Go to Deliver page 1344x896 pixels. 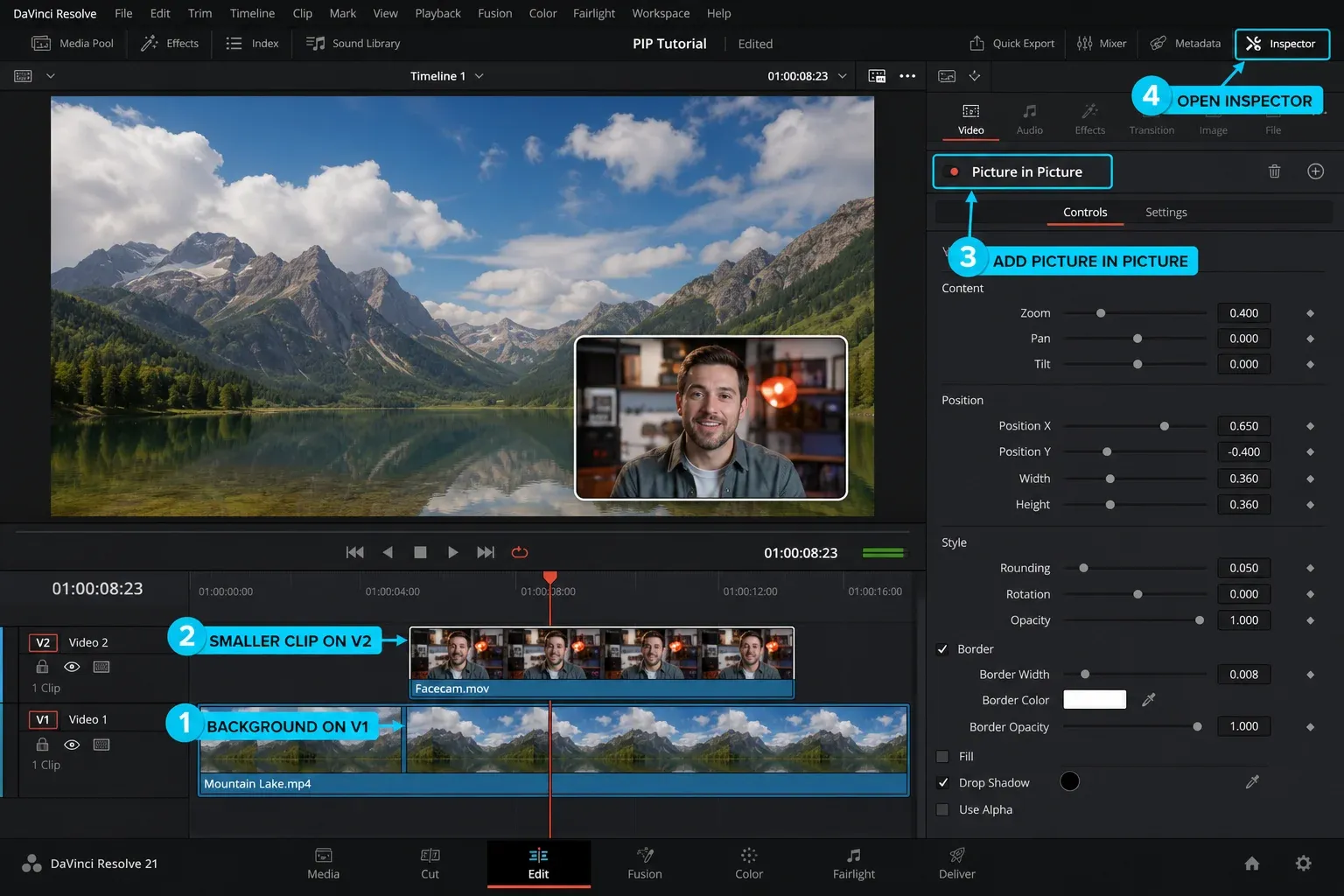[957, 864]
